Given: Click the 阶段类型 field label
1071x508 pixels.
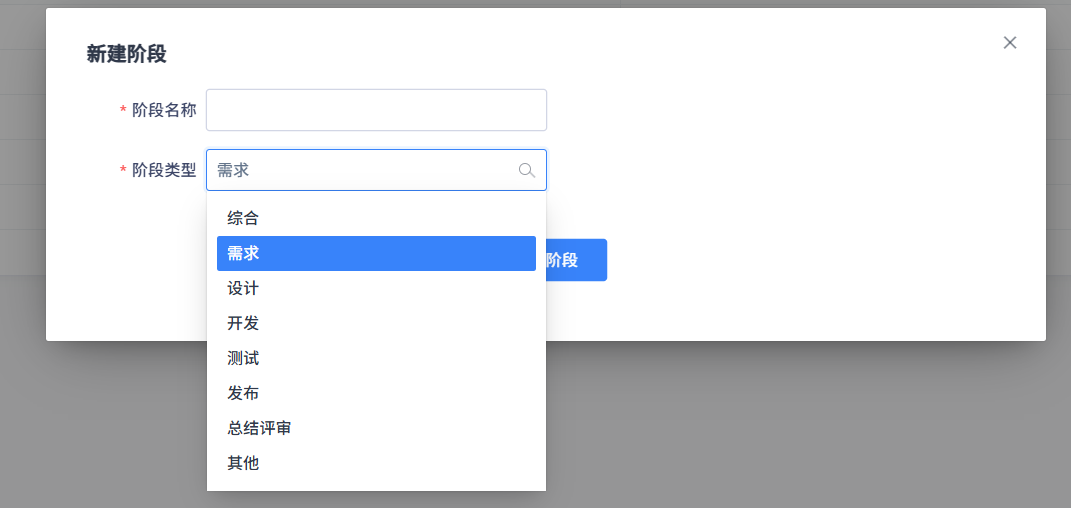Looking at the screenshot, I should click(164, 170).
